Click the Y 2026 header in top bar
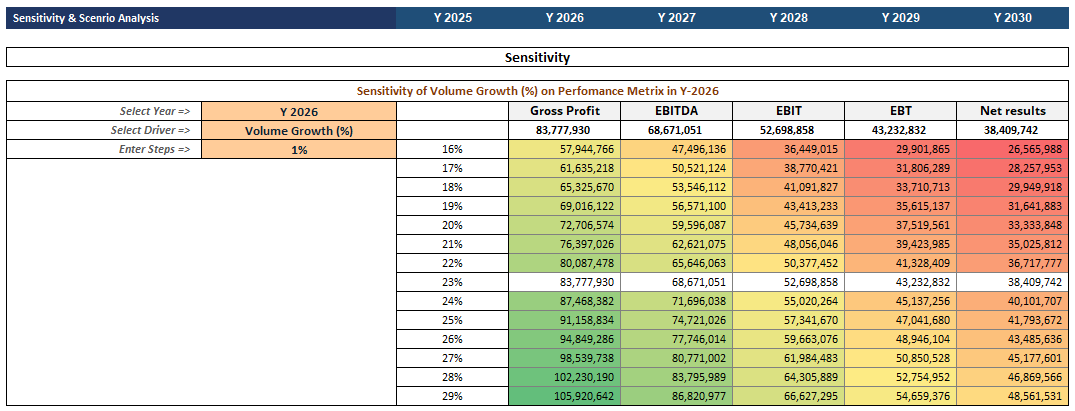Image resolution: width=1075 pixels, height=411 pixels. (565, 18)
